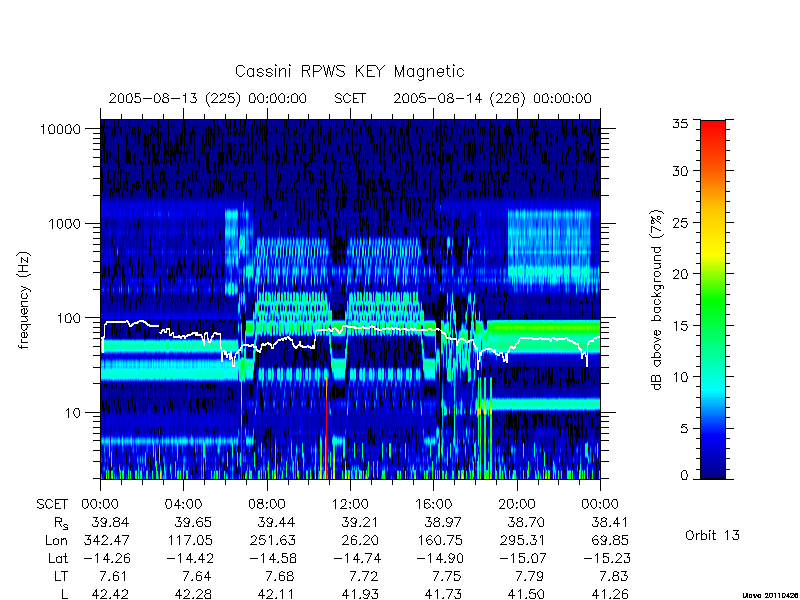This screenshot has height=600, width=800.
Task: Click the 'SCET' label in the header
Action: pos(350,98)
